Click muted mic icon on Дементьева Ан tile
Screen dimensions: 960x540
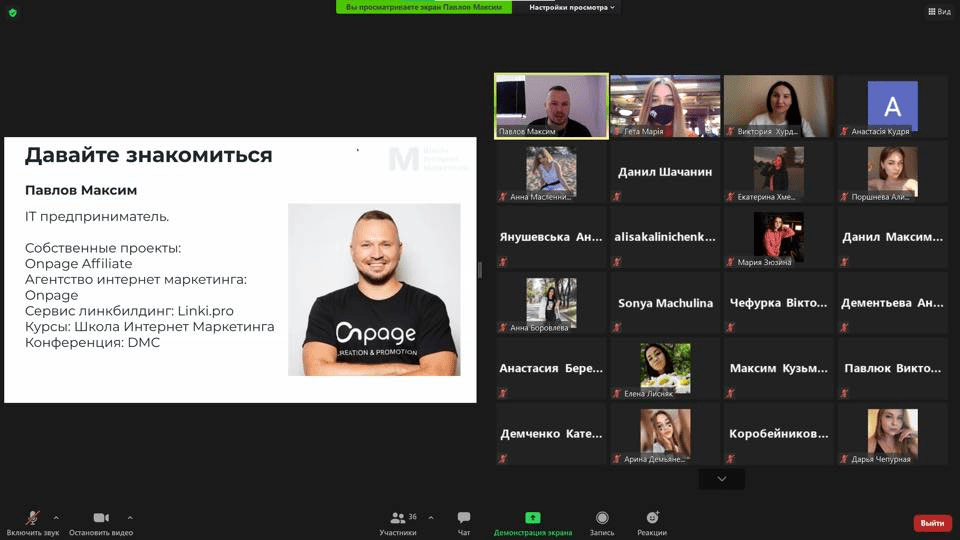pos(844,328)
